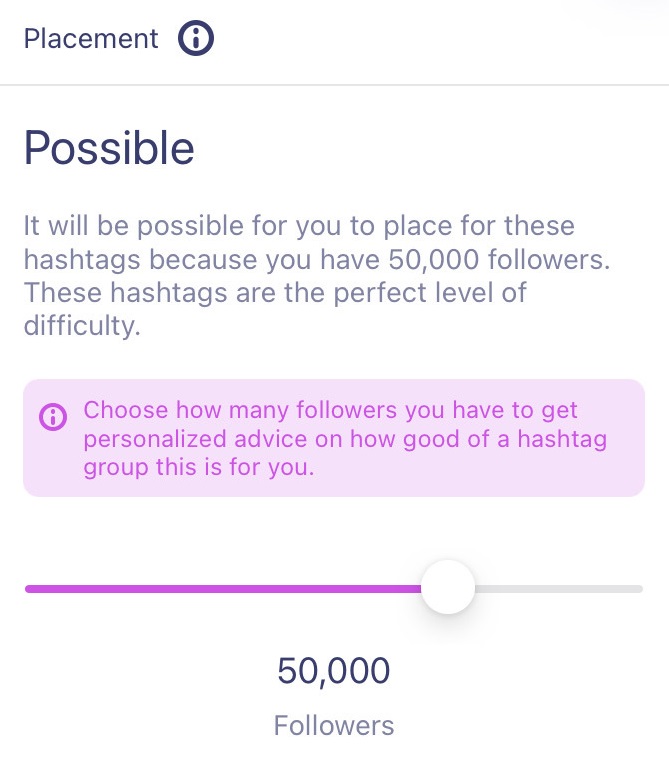
Task: Click the divider line under Placement header
Action: point(334,85)
